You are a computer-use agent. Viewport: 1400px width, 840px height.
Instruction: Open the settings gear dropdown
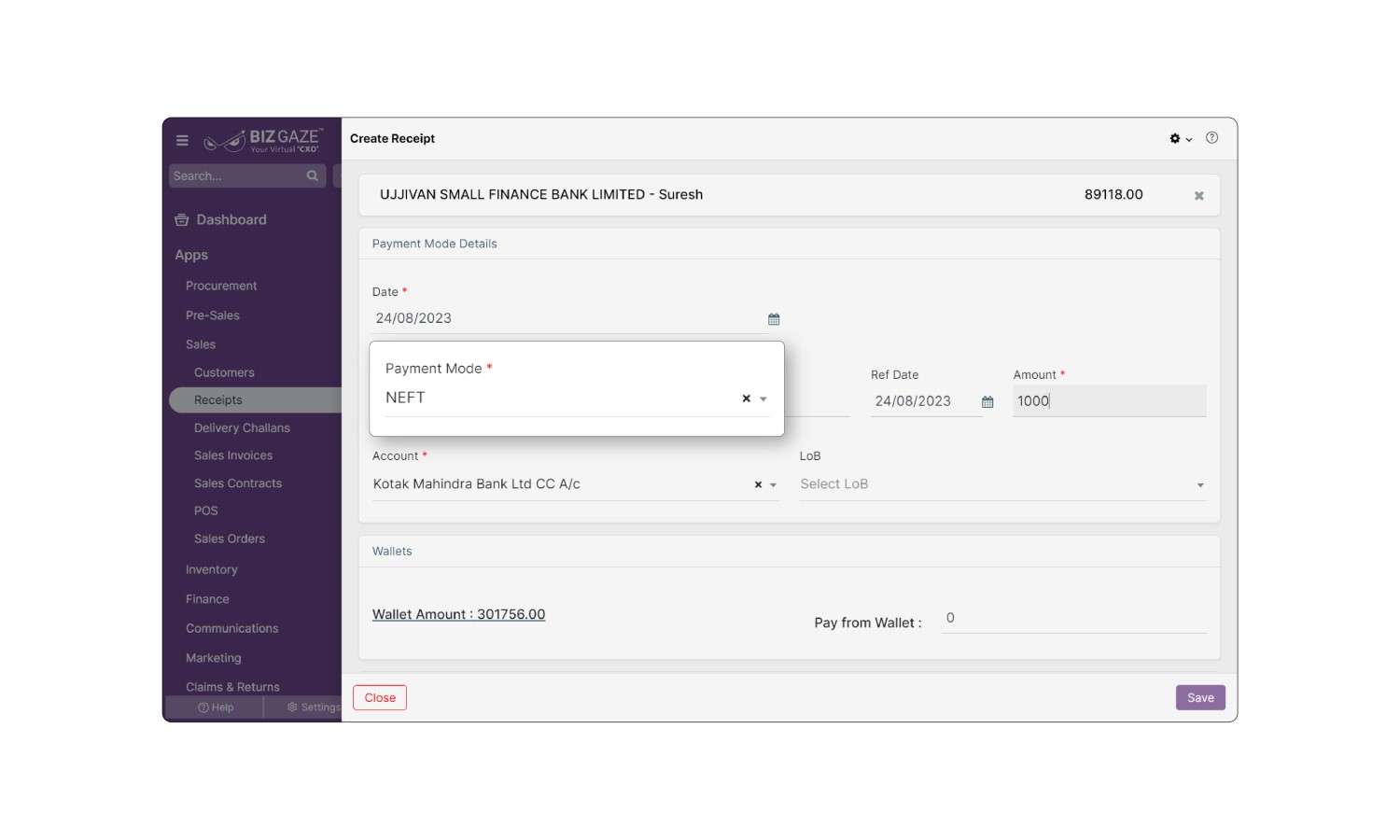point(1181,138)
